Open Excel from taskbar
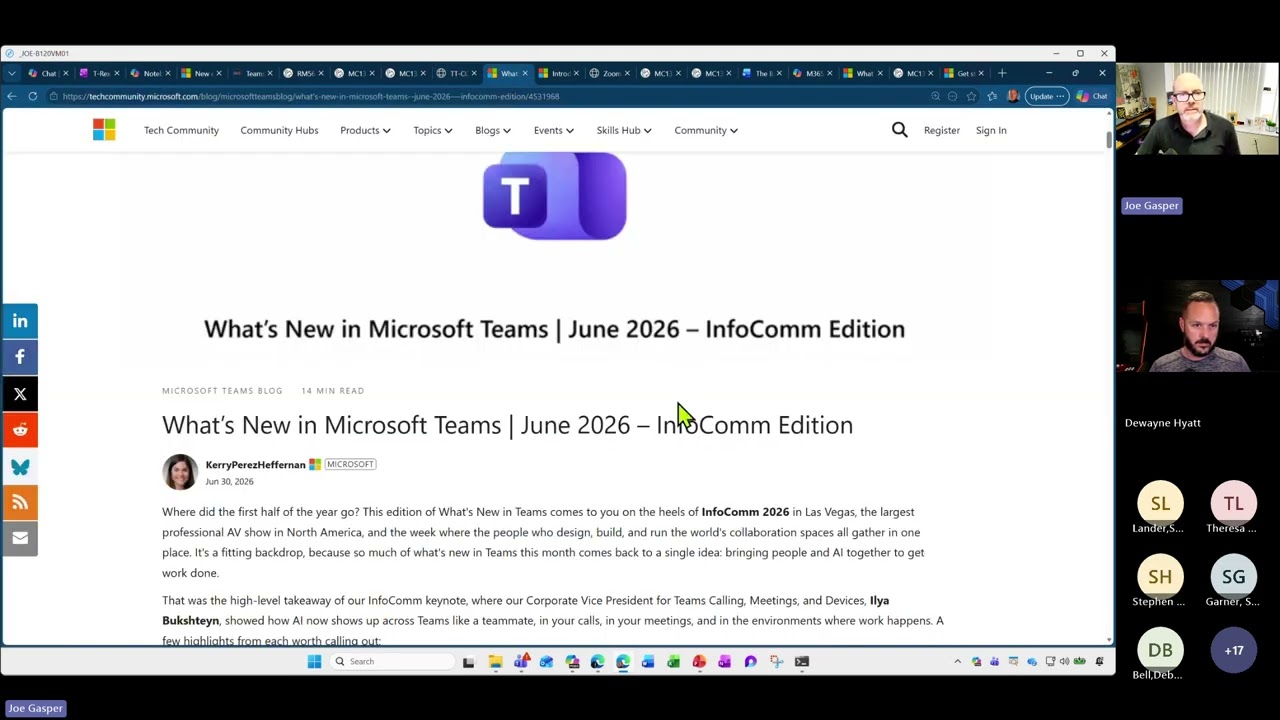The image size is (1280, 720). click(x=673, y=661)
